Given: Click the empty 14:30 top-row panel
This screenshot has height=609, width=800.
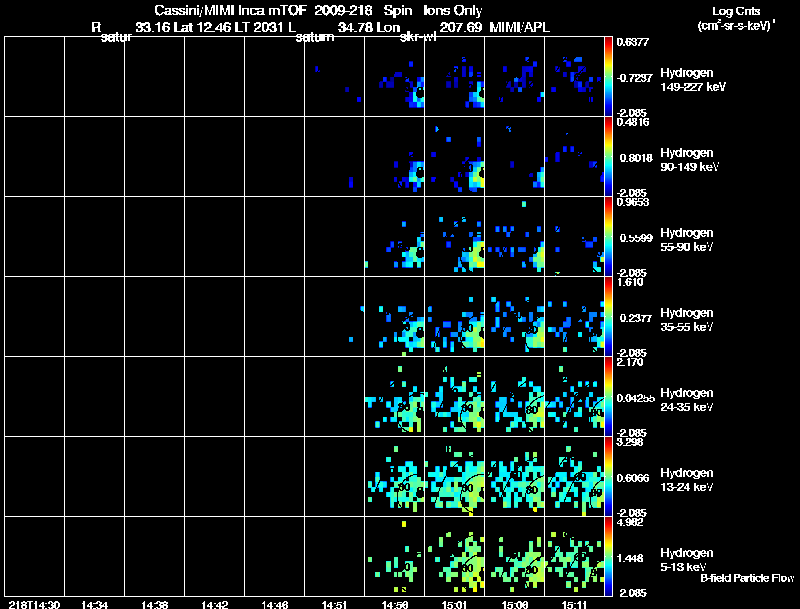Looking at the screenshot, I should [34, 77].
